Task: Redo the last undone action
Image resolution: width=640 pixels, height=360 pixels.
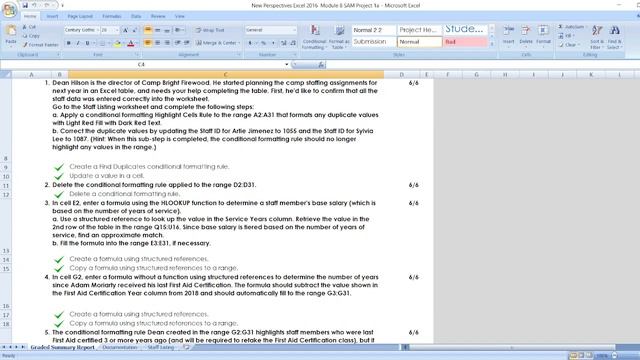Action: tap(47, 5)
